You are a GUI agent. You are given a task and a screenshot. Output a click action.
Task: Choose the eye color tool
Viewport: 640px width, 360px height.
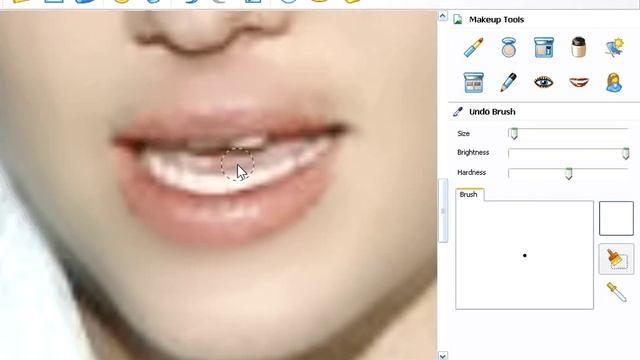coord(544,82)
